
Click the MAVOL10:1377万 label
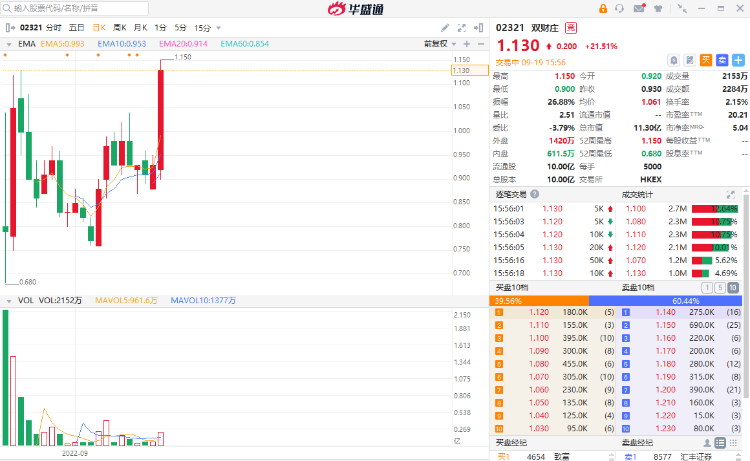203,300
